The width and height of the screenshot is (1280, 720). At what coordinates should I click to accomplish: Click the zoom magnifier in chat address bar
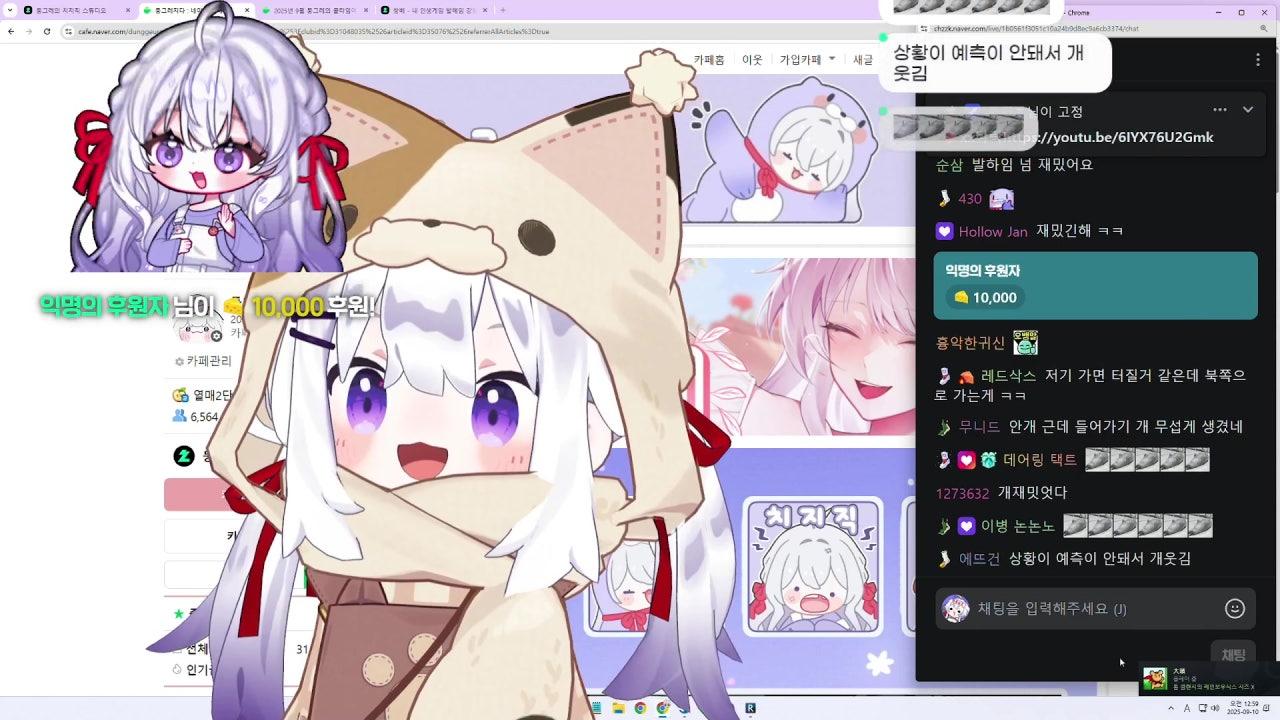tap(1266, 29)
